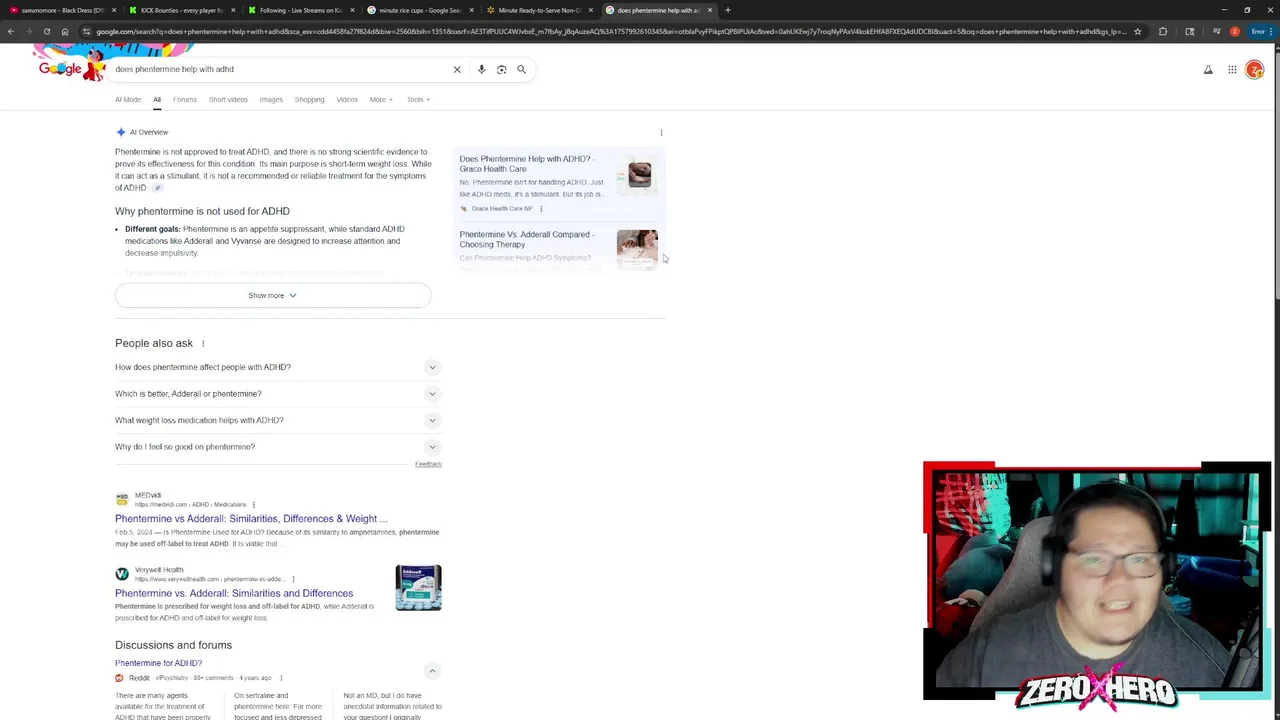
Task: Open Google Lens image search icon
Action: pyautogui.click(x=501, y=69)
